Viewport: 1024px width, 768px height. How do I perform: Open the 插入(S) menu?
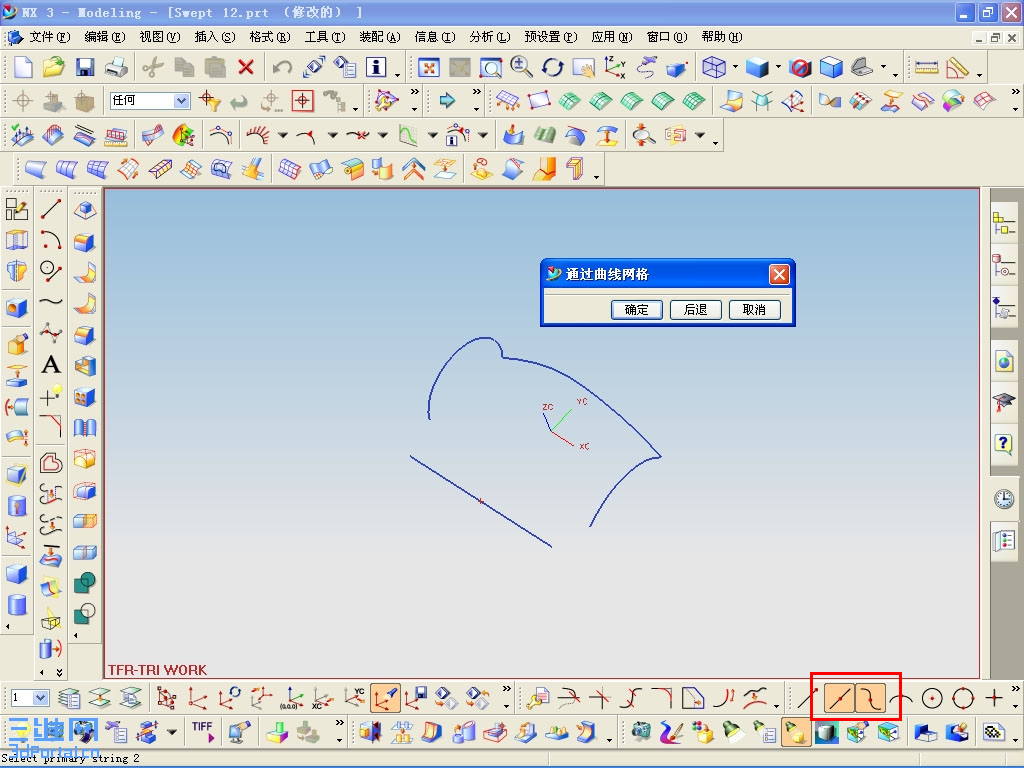pyautogui.click(x=214, y=37)
